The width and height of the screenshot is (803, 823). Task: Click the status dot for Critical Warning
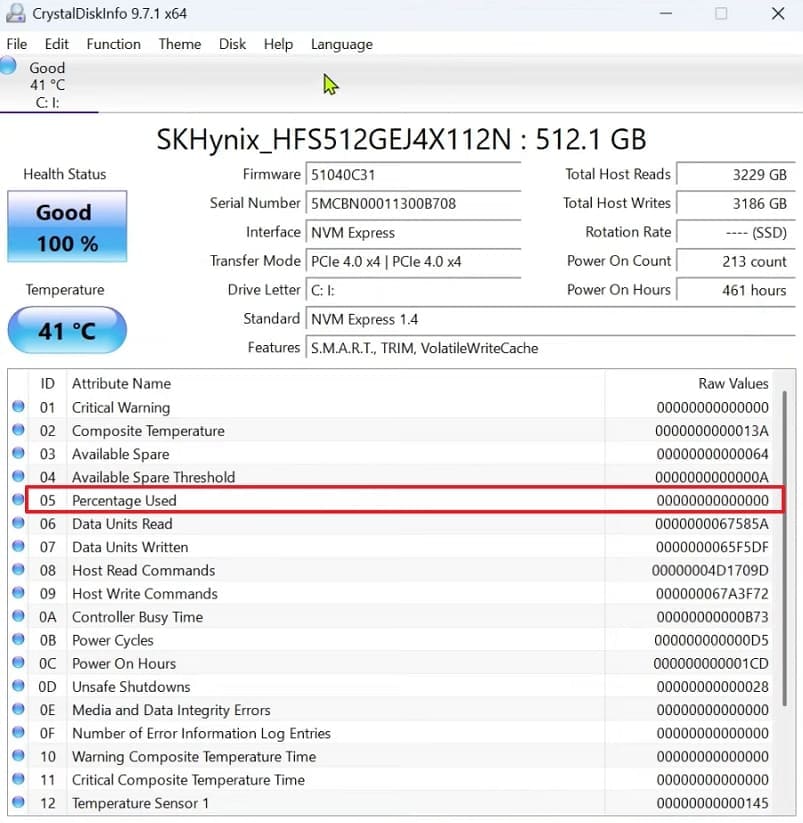pyautogui.click(x=18, y=406)
